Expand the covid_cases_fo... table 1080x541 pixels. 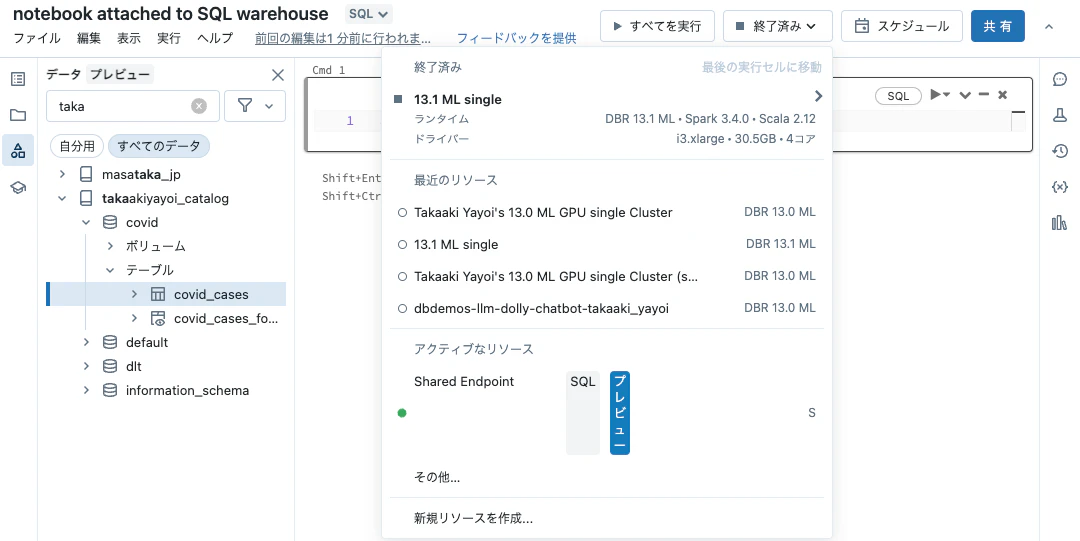click(134, 318)
